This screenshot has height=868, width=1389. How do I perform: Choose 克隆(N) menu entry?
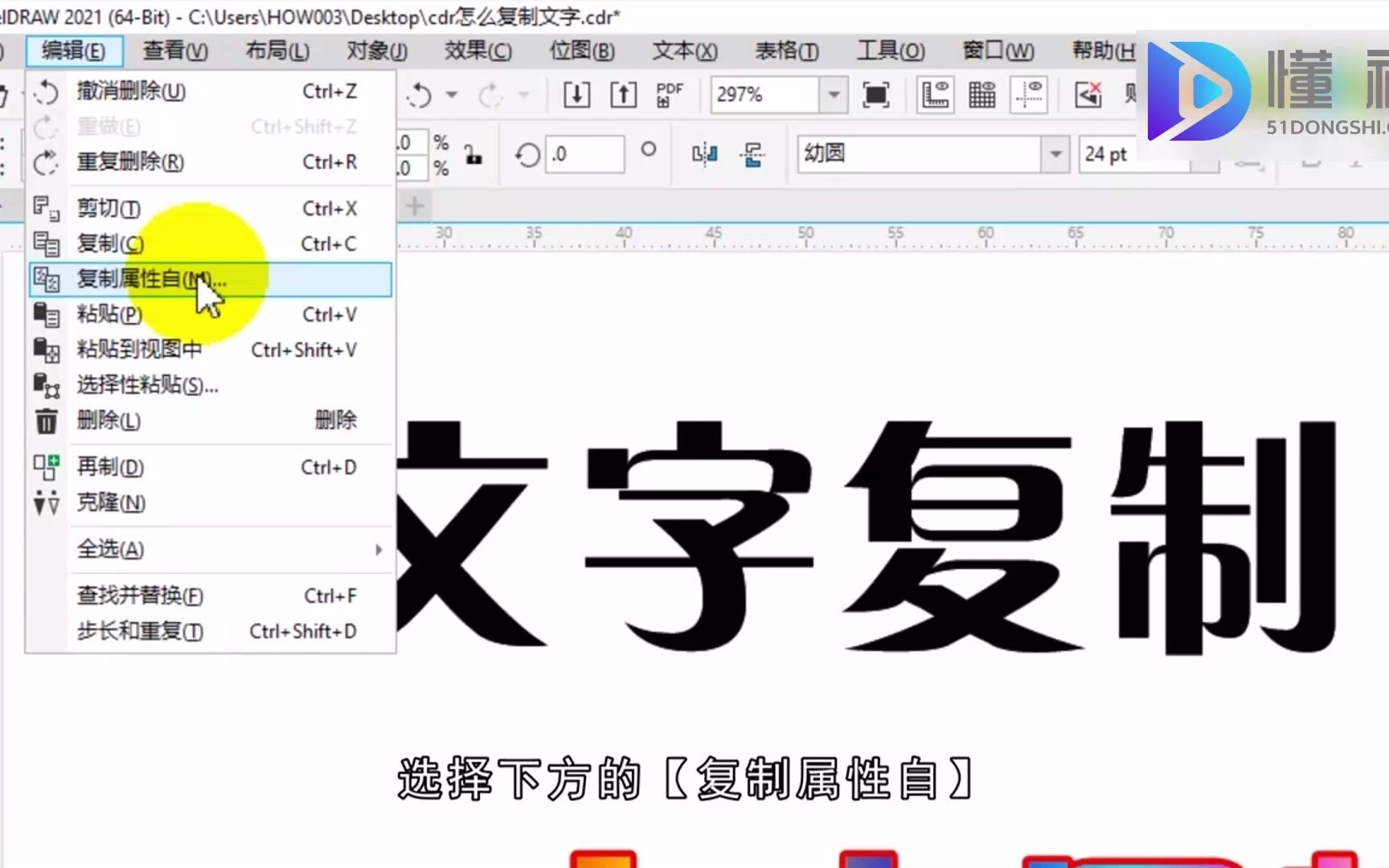[x=211, y=502]
